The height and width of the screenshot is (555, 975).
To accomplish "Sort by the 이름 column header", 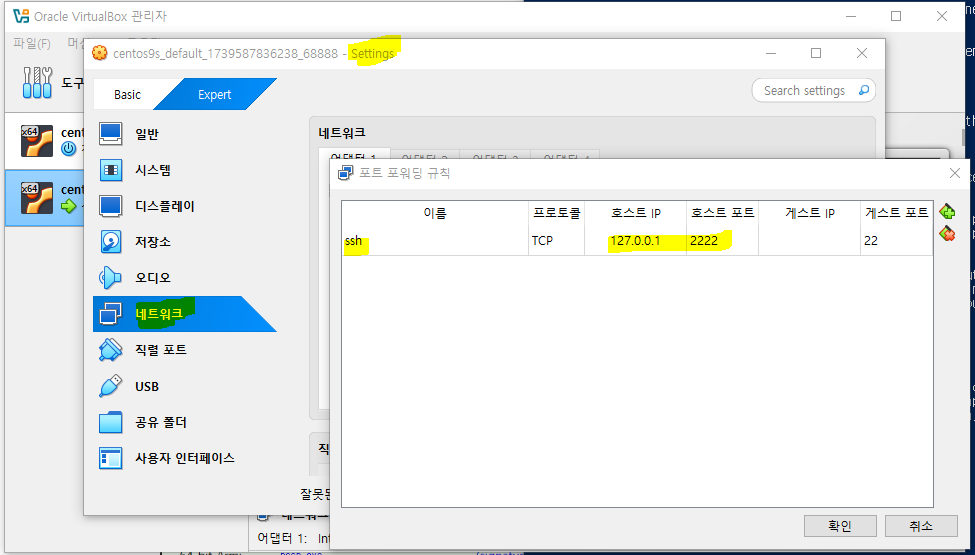I will tap(435, 213).
